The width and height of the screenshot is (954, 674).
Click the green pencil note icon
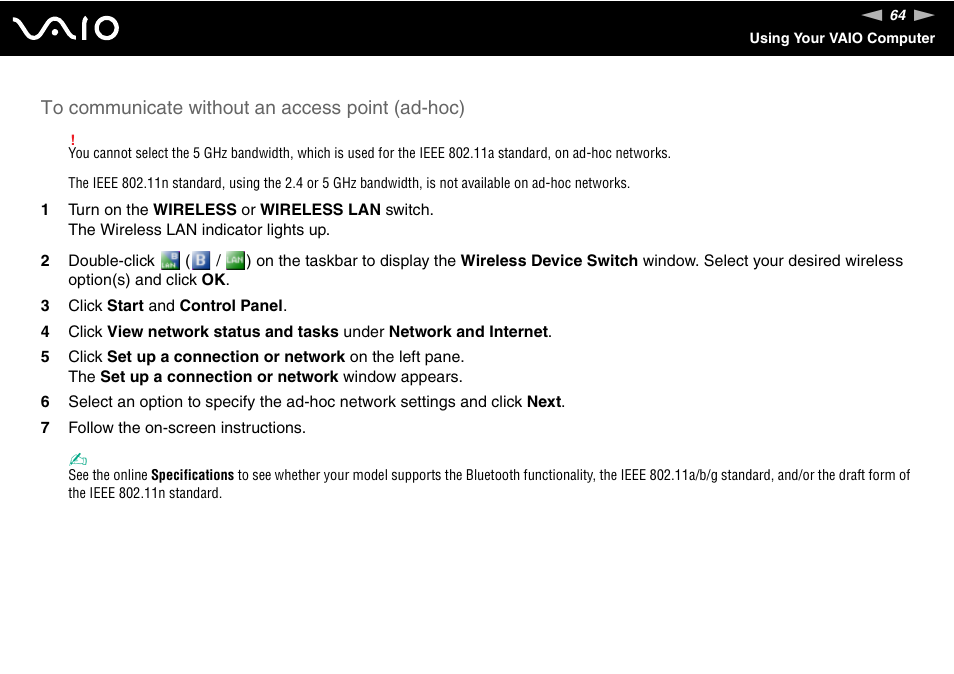[78, 459]
